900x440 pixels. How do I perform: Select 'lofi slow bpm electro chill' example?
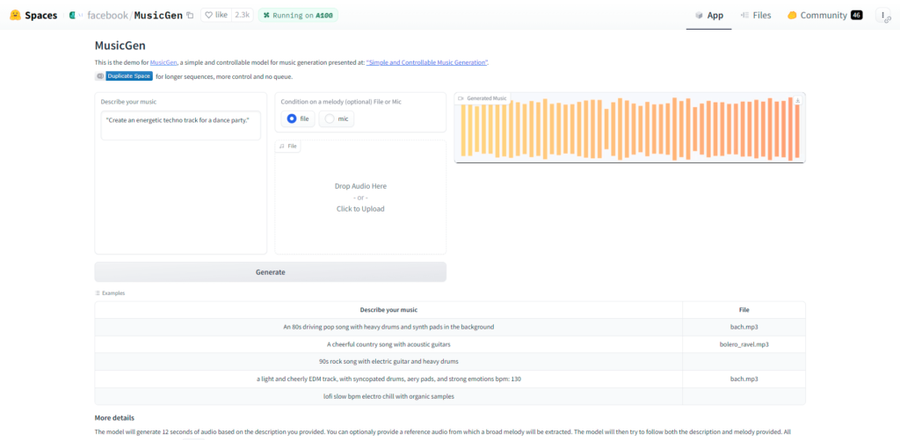point(389,396)
